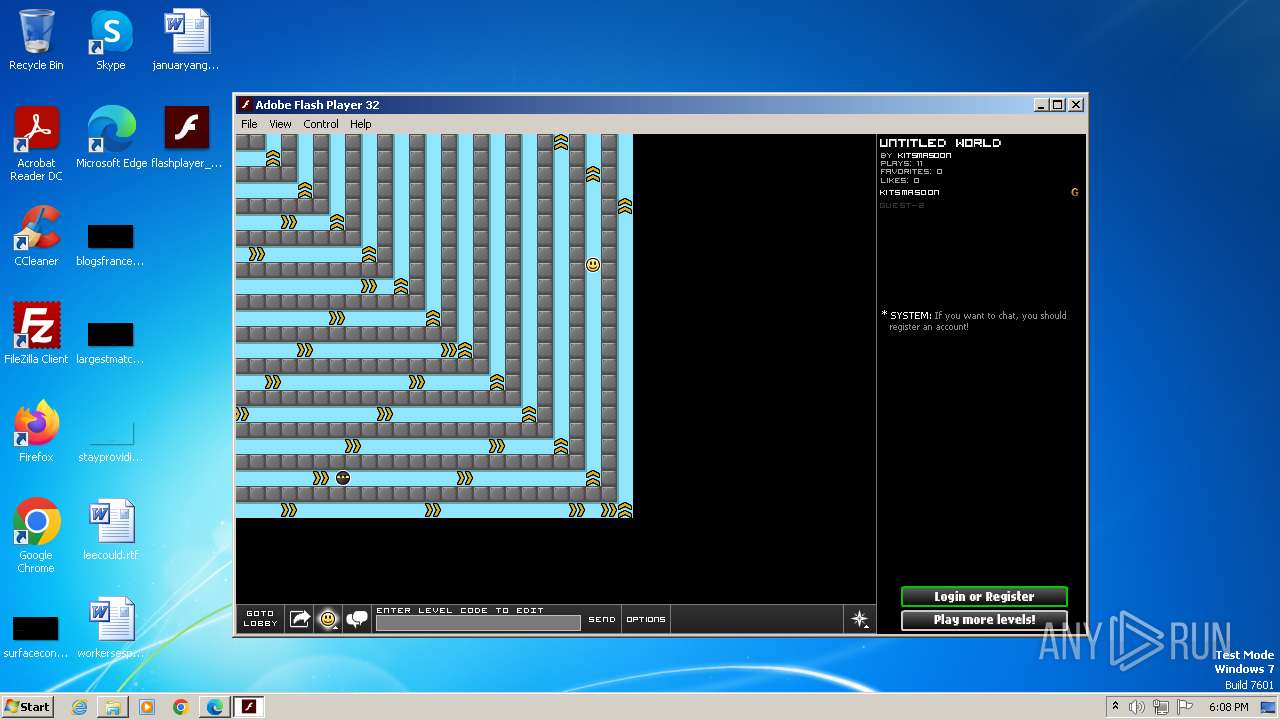
Task: Click the Start button
Action: coord(27,706)
